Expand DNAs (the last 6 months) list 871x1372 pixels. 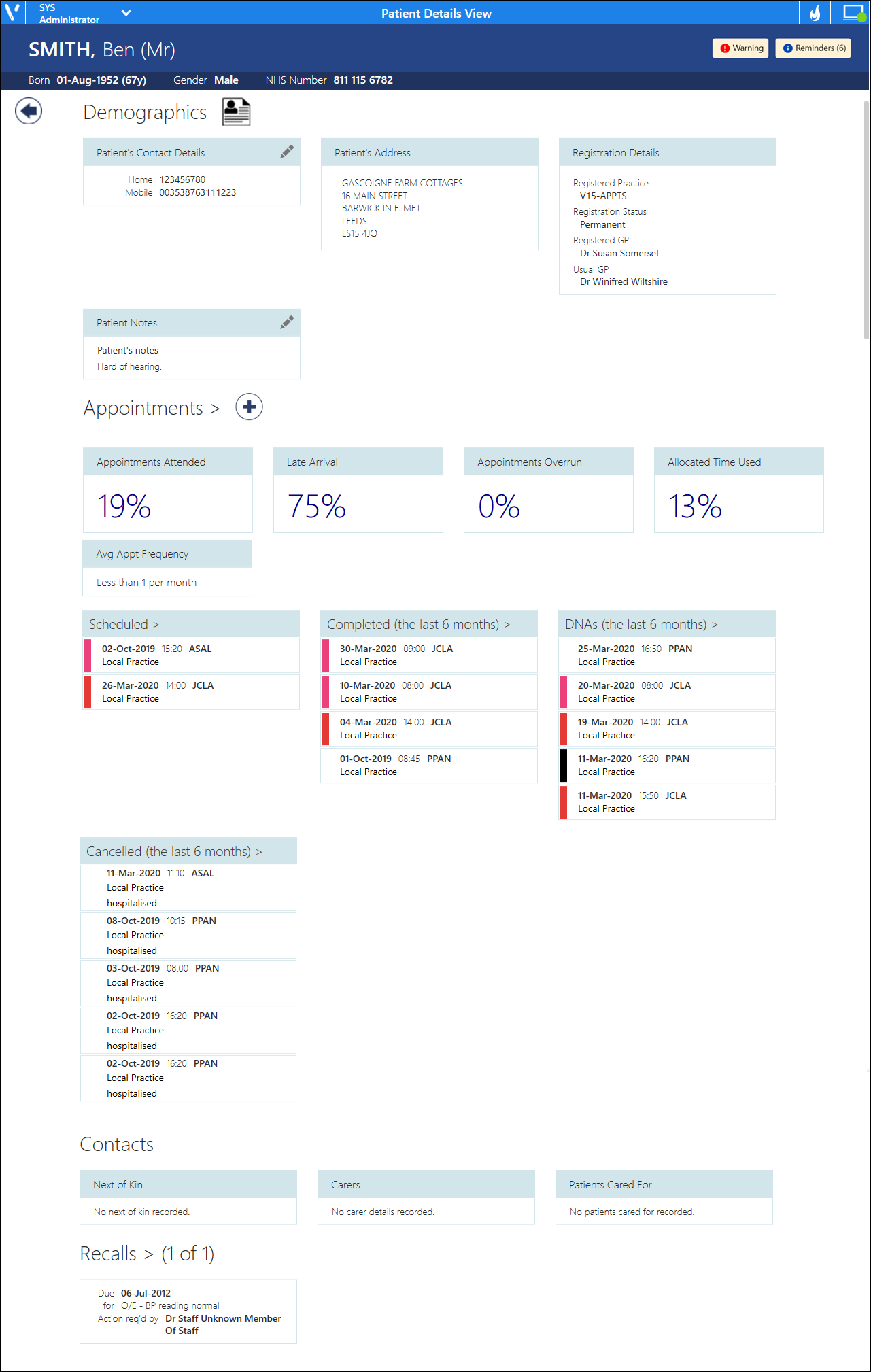641,624
